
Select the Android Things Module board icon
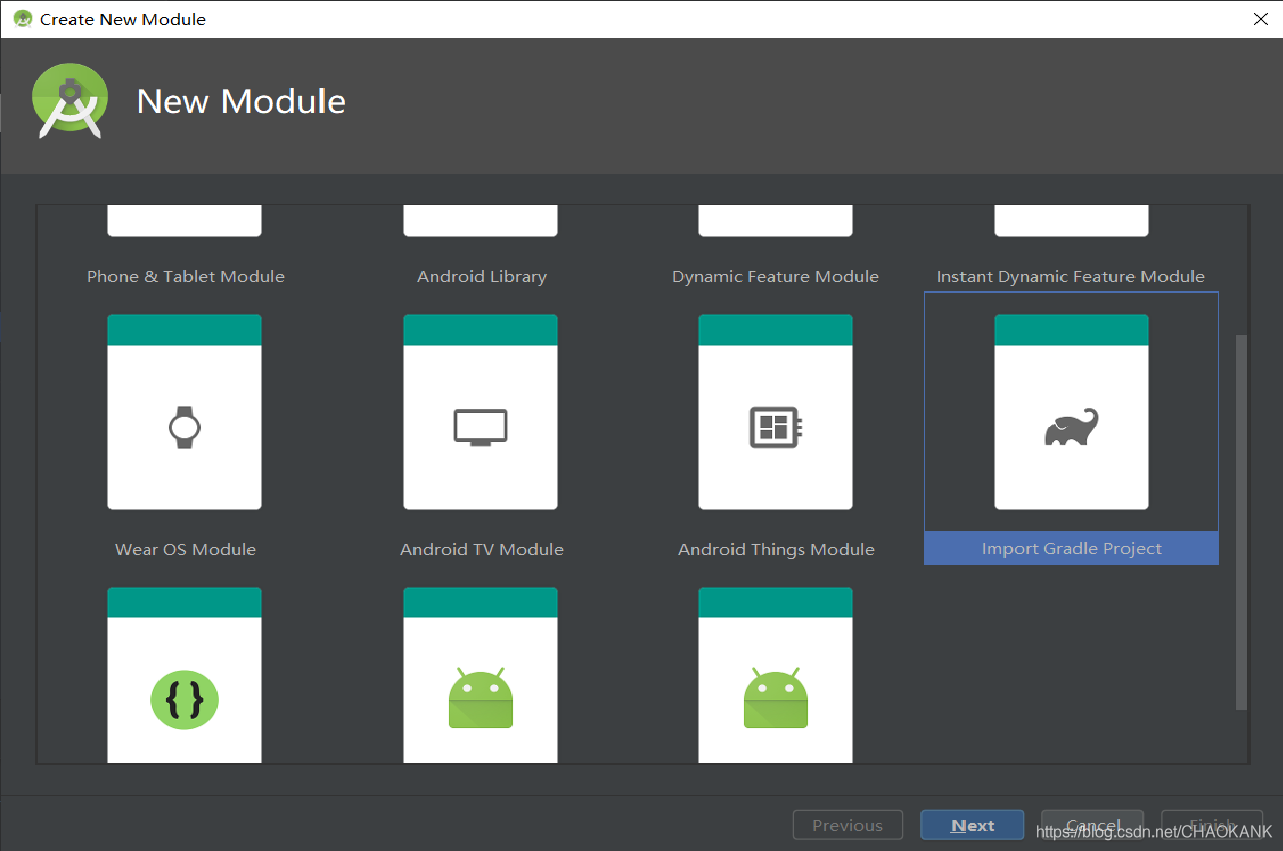(776, 427)
